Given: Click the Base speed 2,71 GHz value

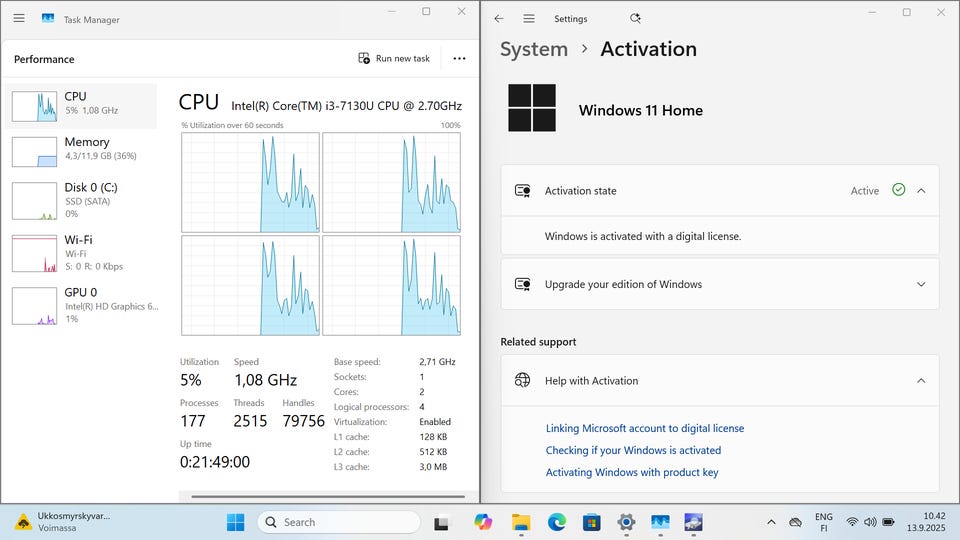Looking at the screenshot, I should pos(437,362).
